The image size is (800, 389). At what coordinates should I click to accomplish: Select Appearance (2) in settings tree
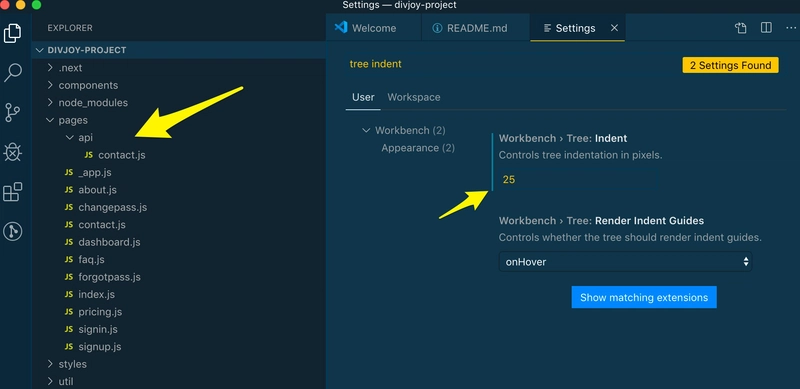(418, 148)
